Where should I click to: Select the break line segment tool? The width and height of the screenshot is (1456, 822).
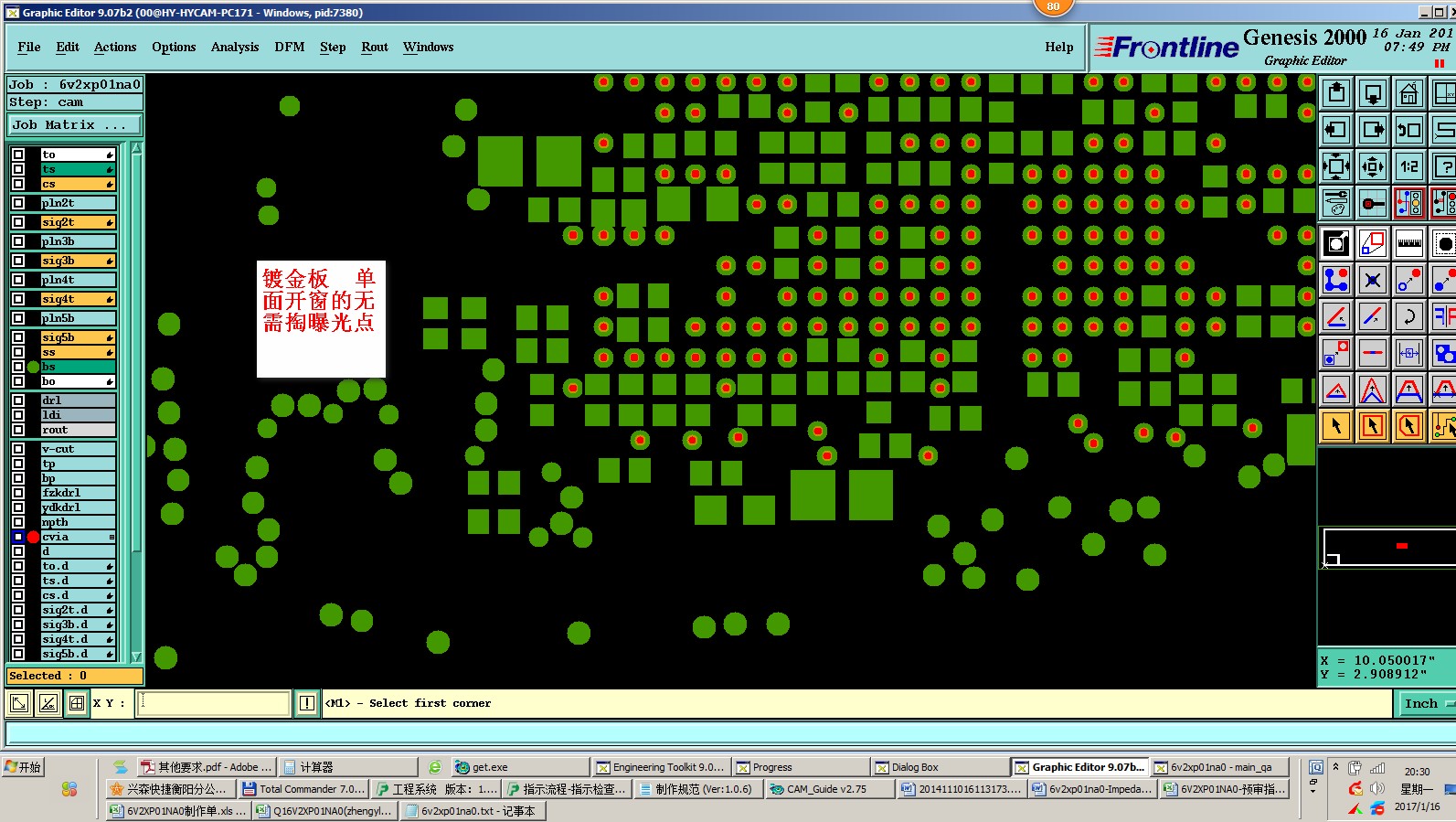pyautogui.click(x=1373, y=353)
